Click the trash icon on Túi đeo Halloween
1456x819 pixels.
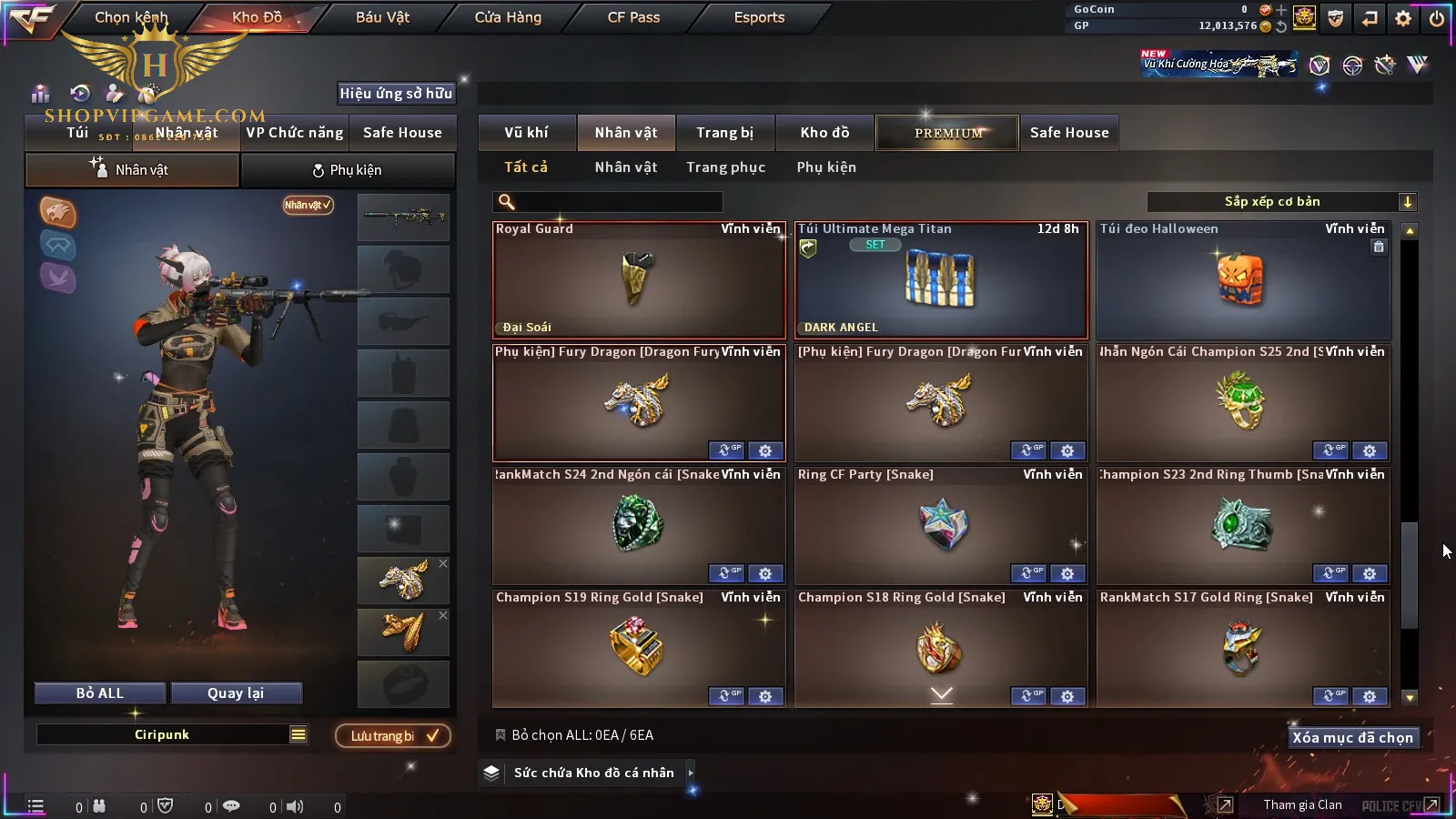pos(1379,247)
